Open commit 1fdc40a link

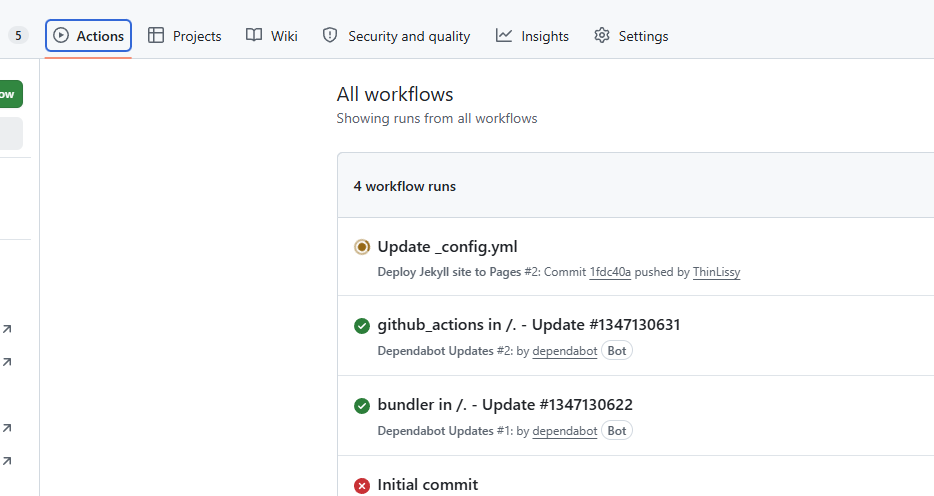[610, 272]
